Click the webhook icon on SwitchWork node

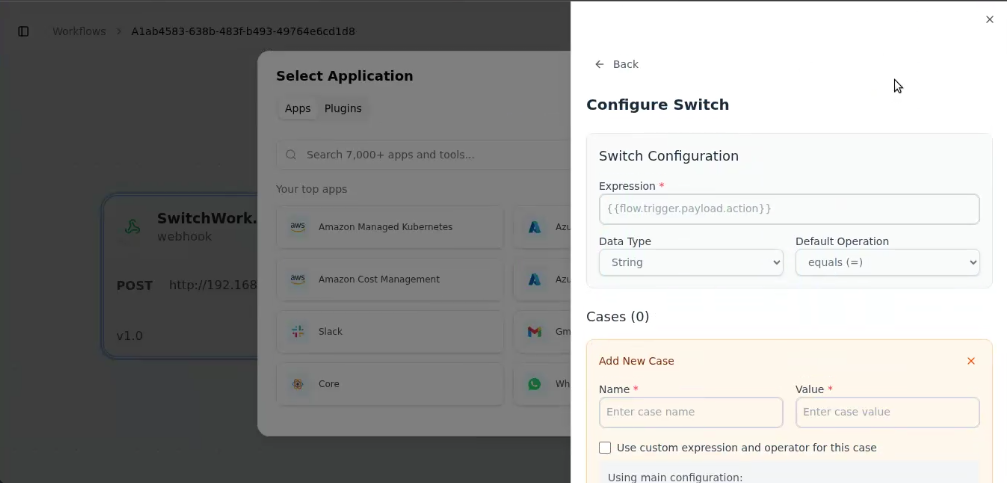(x=132, y=227)
